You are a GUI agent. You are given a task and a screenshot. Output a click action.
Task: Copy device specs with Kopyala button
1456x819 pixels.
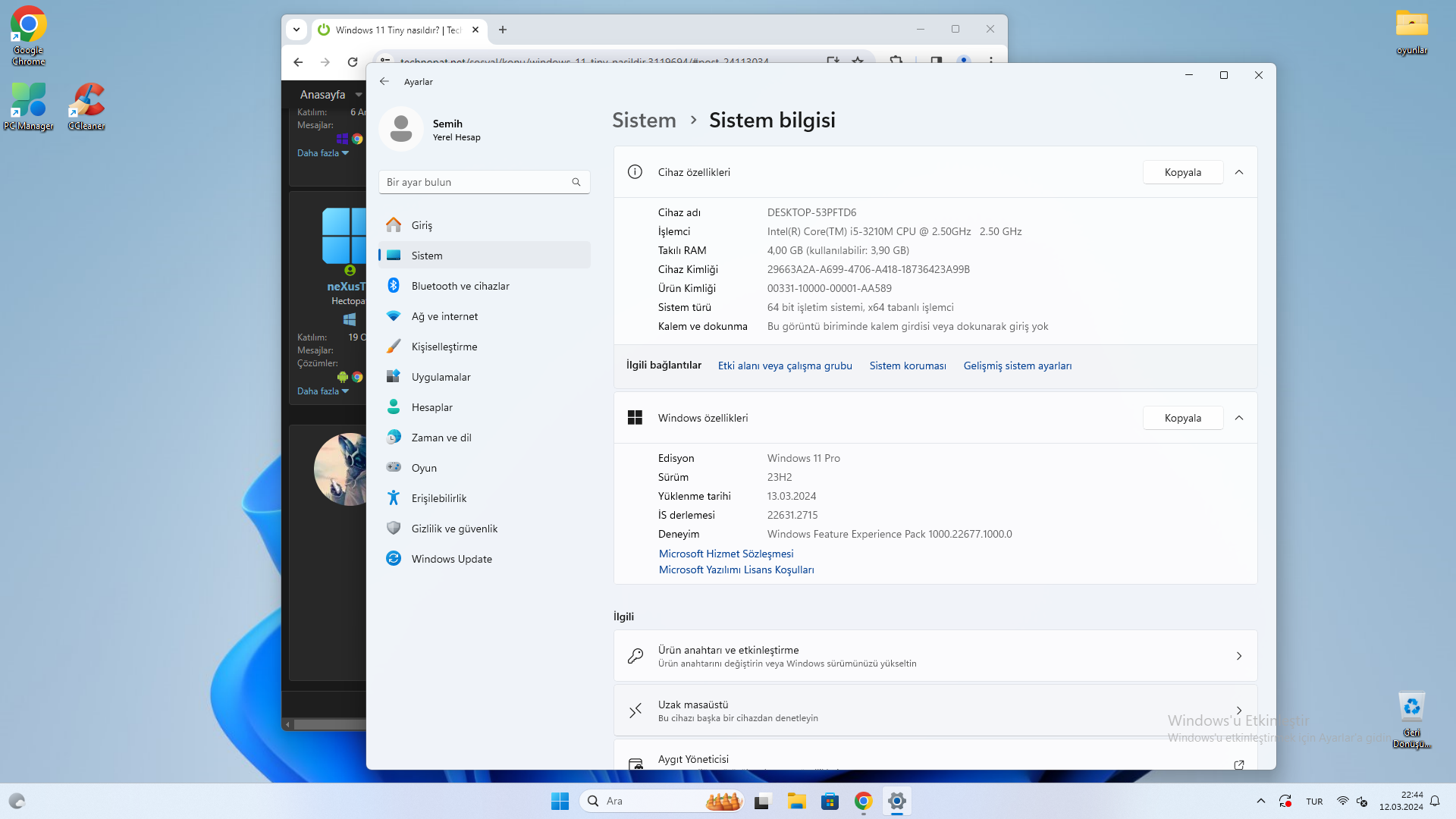point(1182,172)
